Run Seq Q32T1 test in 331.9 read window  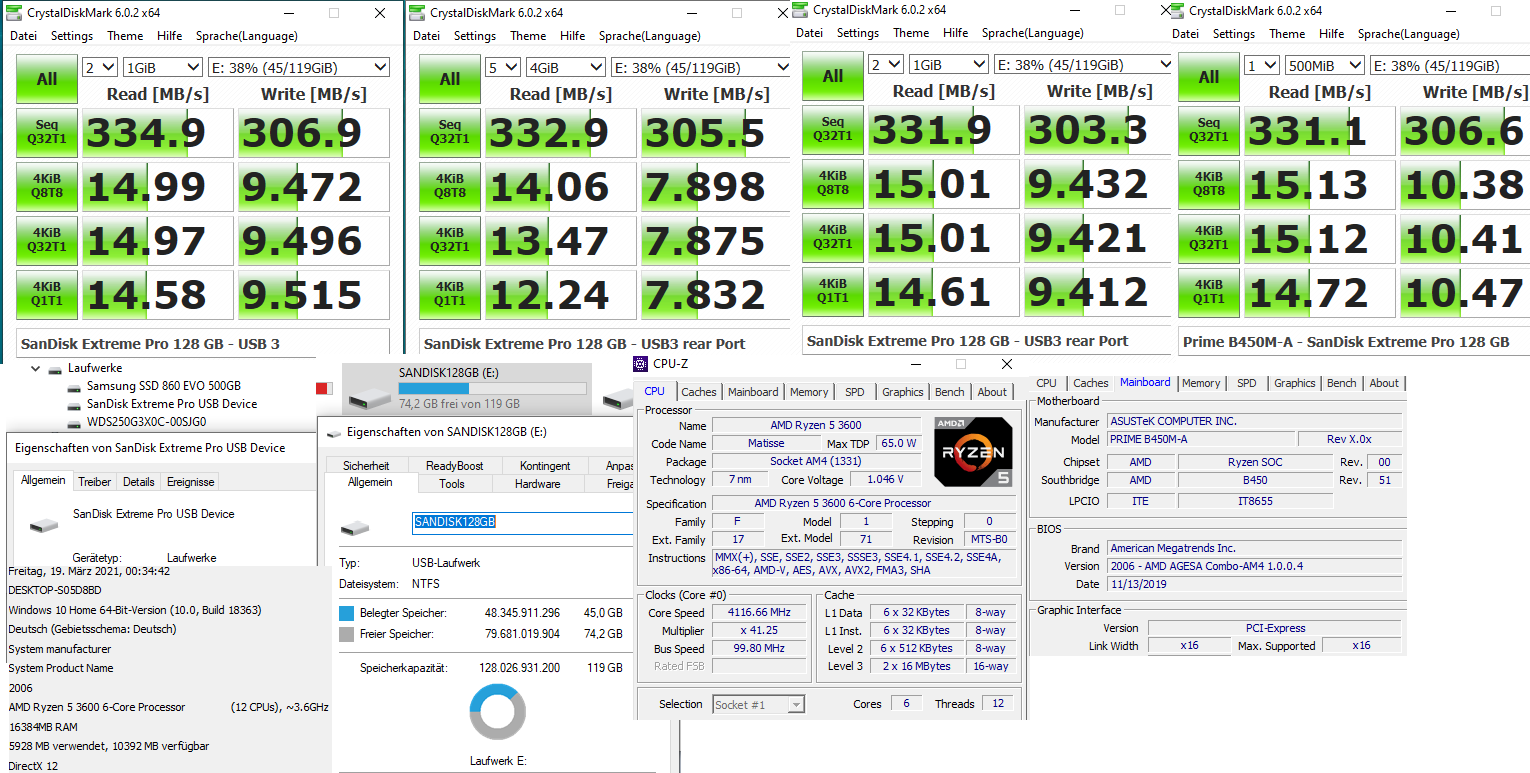[x=833, y=130]
